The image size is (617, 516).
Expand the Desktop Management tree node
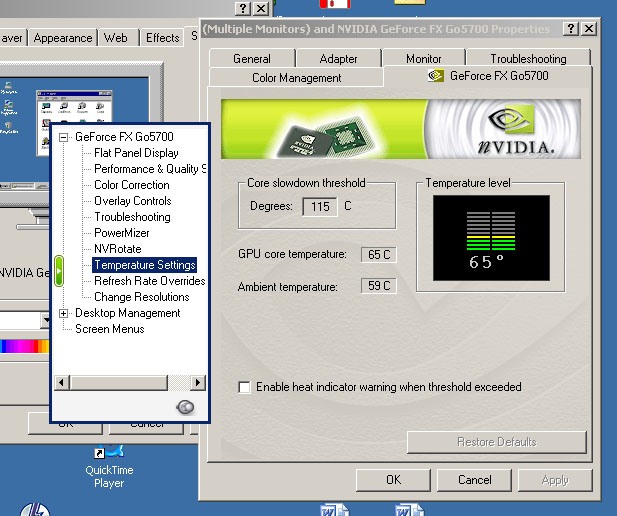(63, 313)
